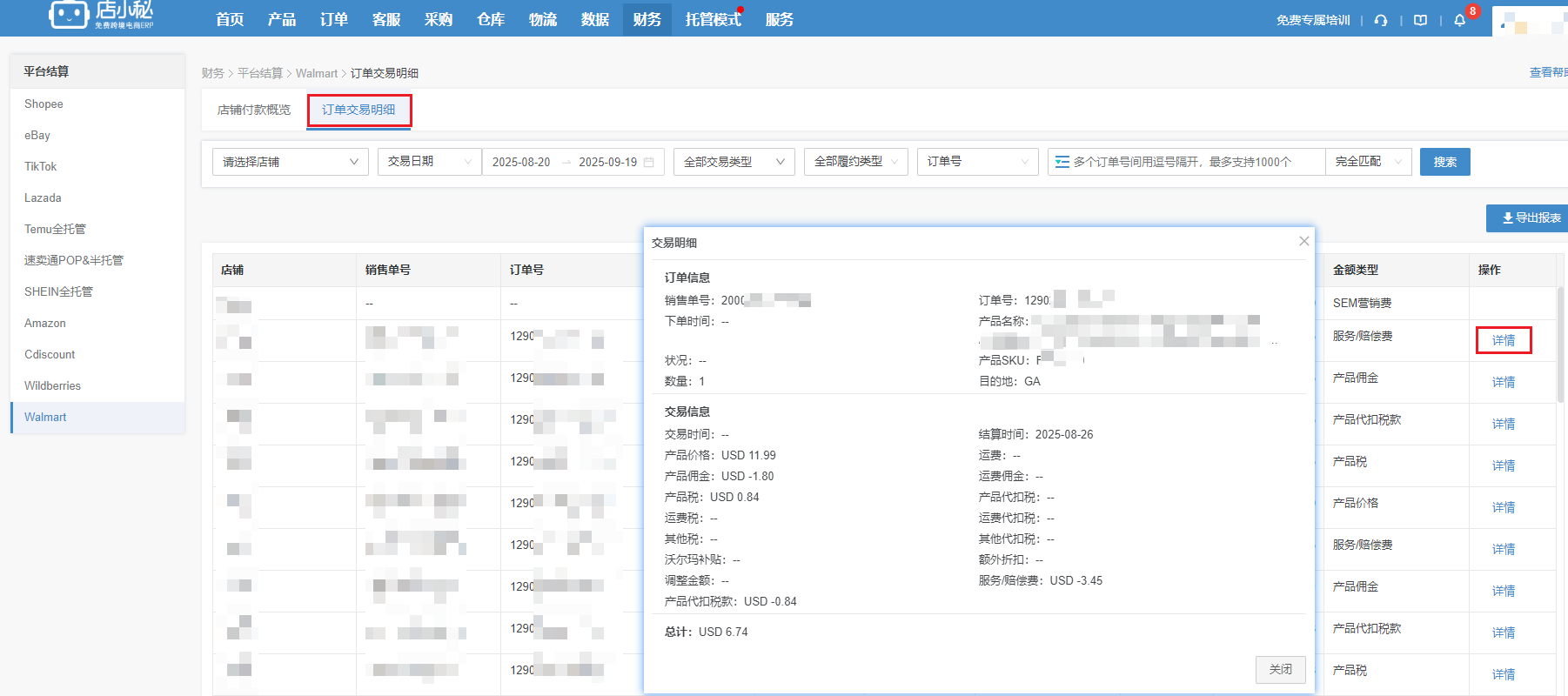The image size is (1568, 696).
Task: Click the 店小秘 logo in header
Action: pos(101,16)
